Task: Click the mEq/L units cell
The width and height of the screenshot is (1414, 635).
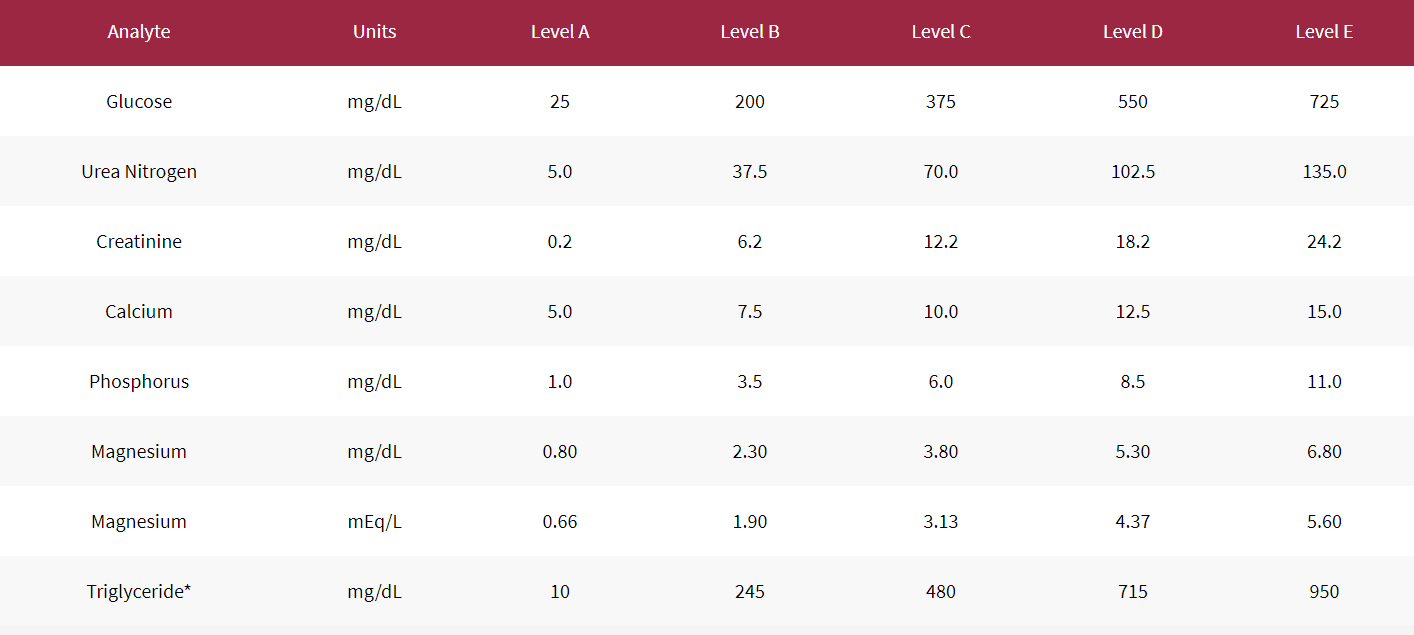Action: [x=375, y=522]
